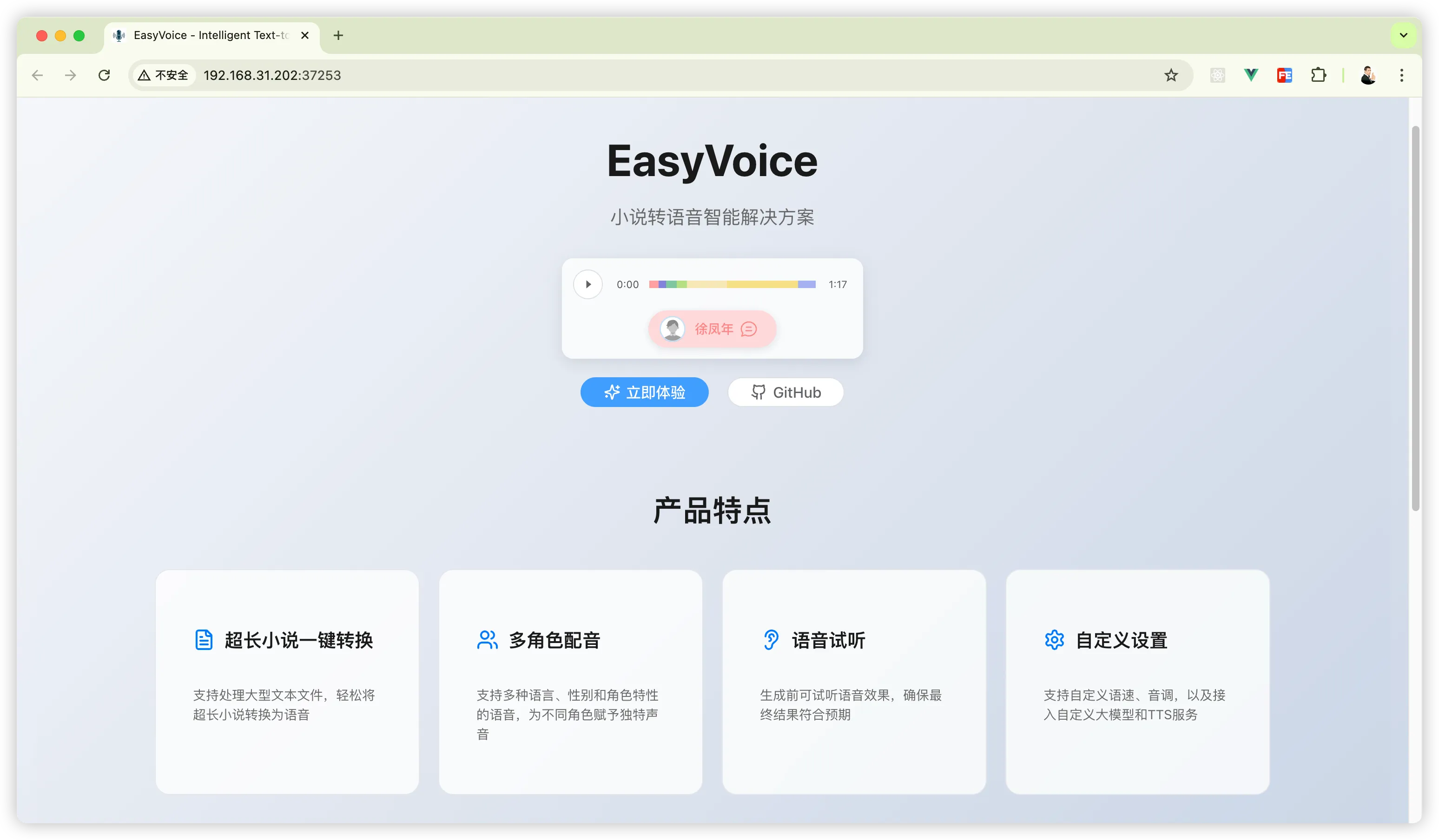The width and height of the screenshot is (1439, 840).
Task: Click the 多角色配音 card title
Action: click(554, 640)
